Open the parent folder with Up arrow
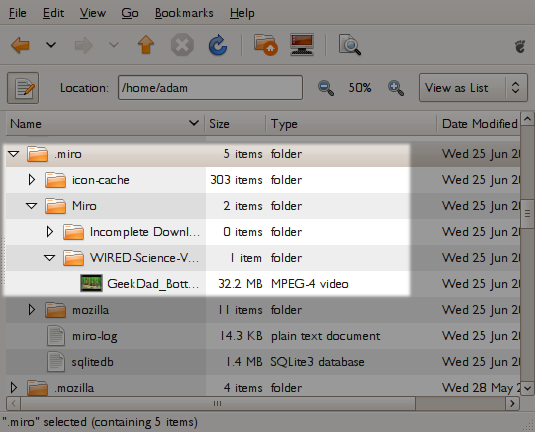The height and width of the screenshot is (432, 535). pos(146,45)
